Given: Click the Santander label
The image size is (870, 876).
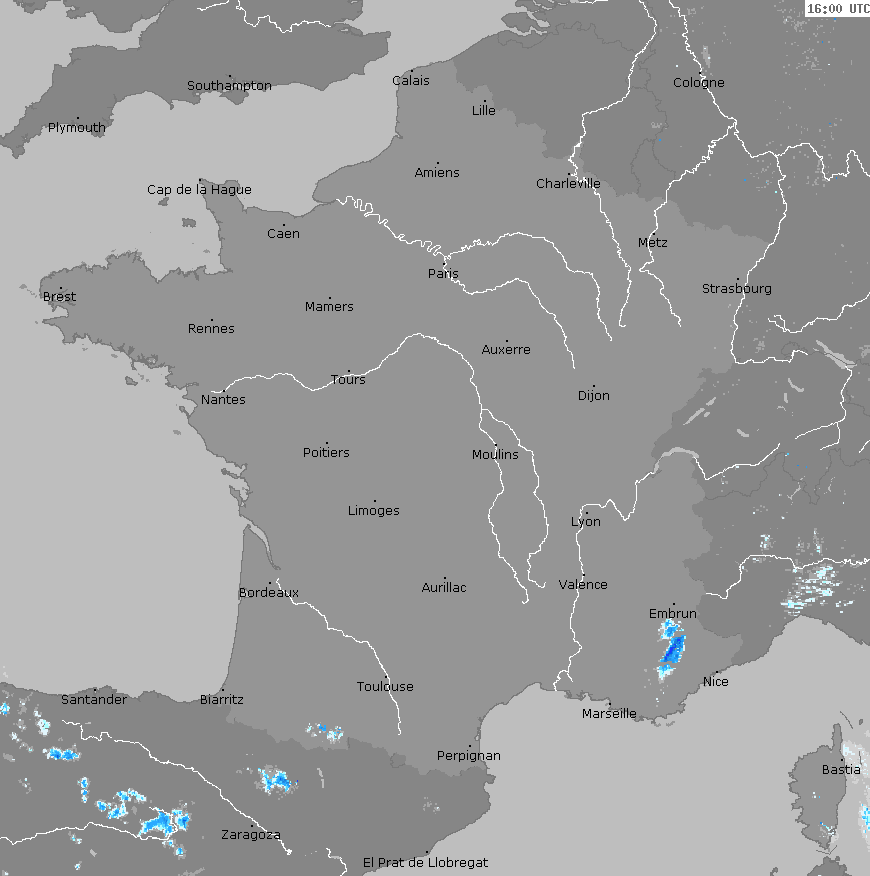Looking at the screenshot, I should pyautogui.click(x=94, y=699).
